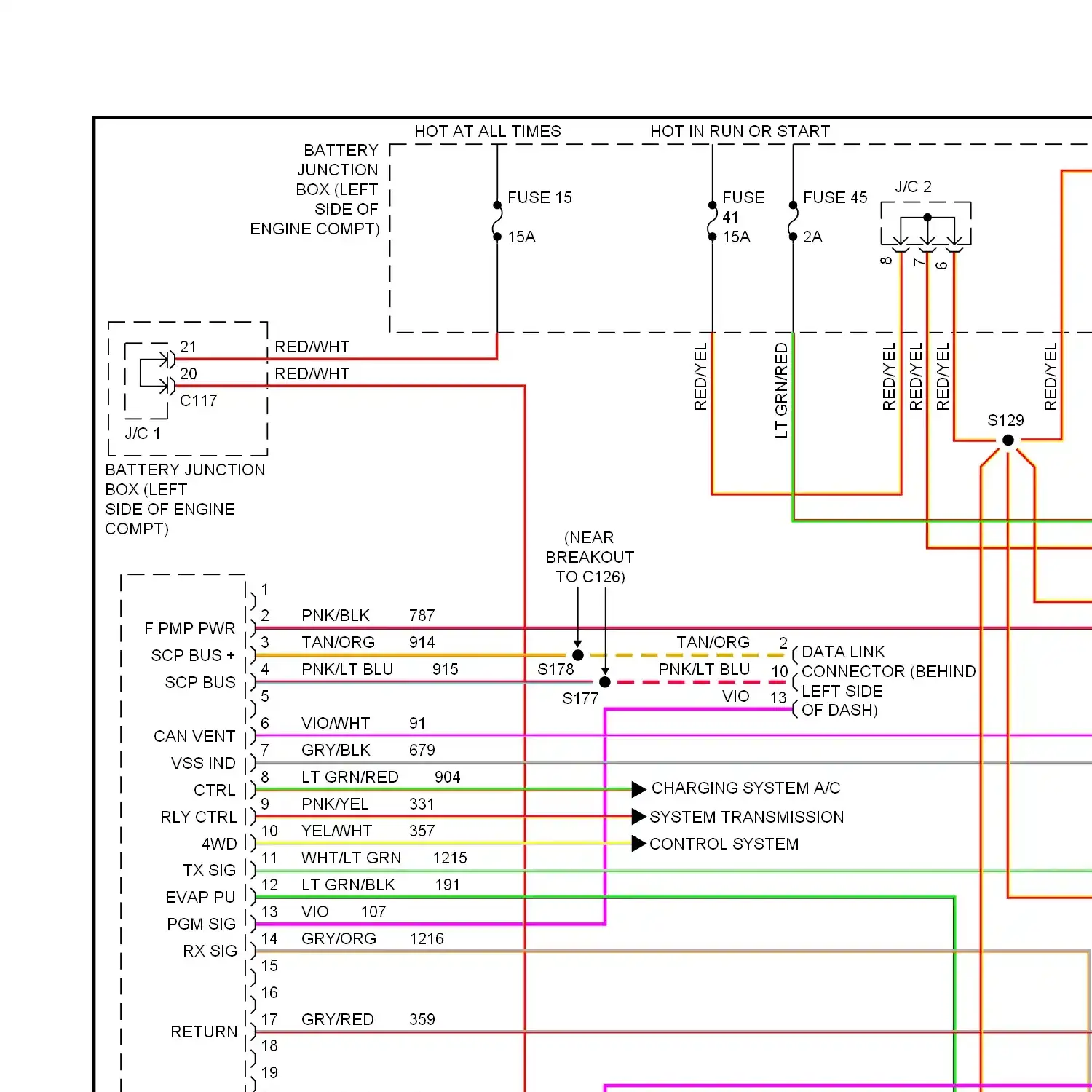Select the "4WD" pin label
Viewport: 1092px width, 1092px height.
tap(219, 844)
